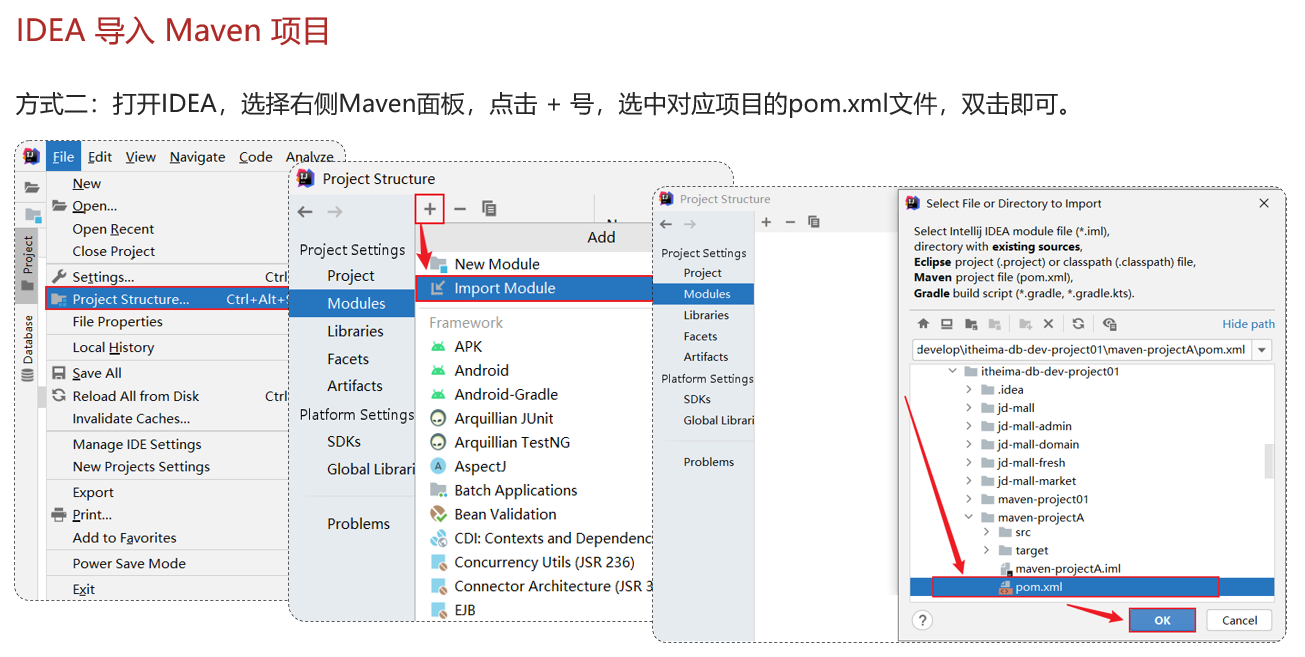Open the path history dropdown arrow

tap(1262, 350)
